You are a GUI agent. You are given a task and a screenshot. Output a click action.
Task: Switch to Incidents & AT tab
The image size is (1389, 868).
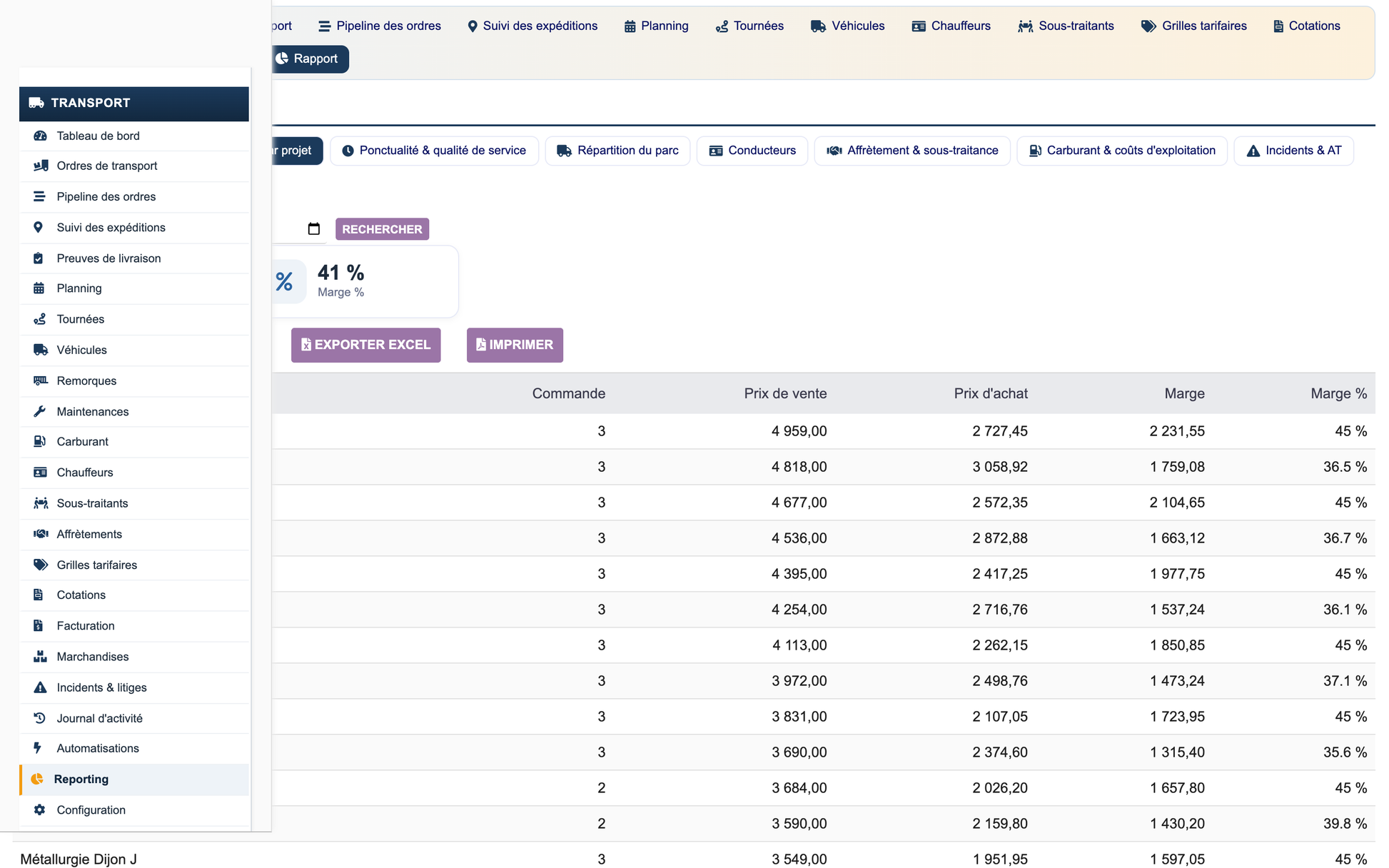coord(1293,151)
